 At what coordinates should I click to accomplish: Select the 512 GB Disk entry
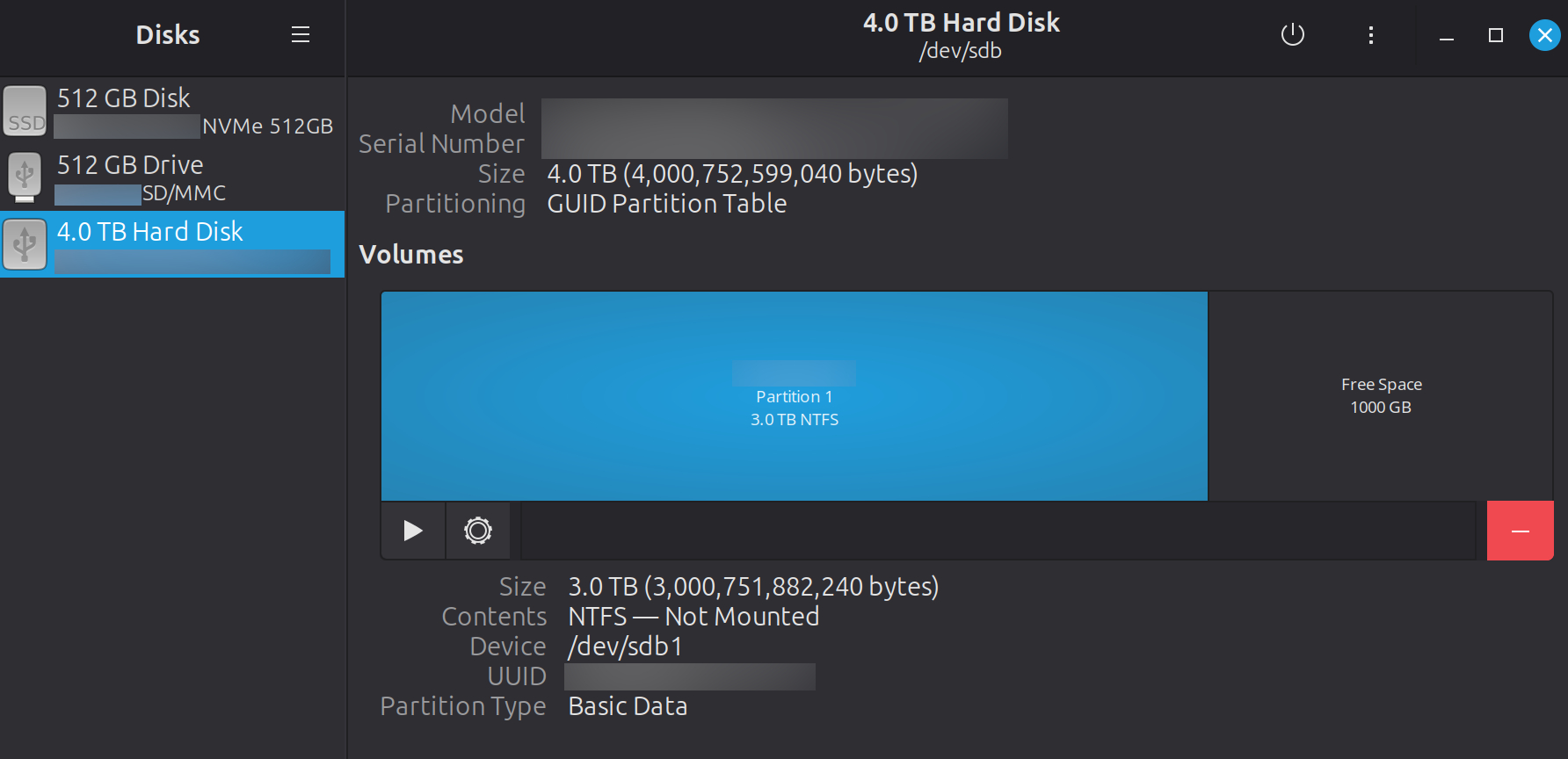point(172,111)
